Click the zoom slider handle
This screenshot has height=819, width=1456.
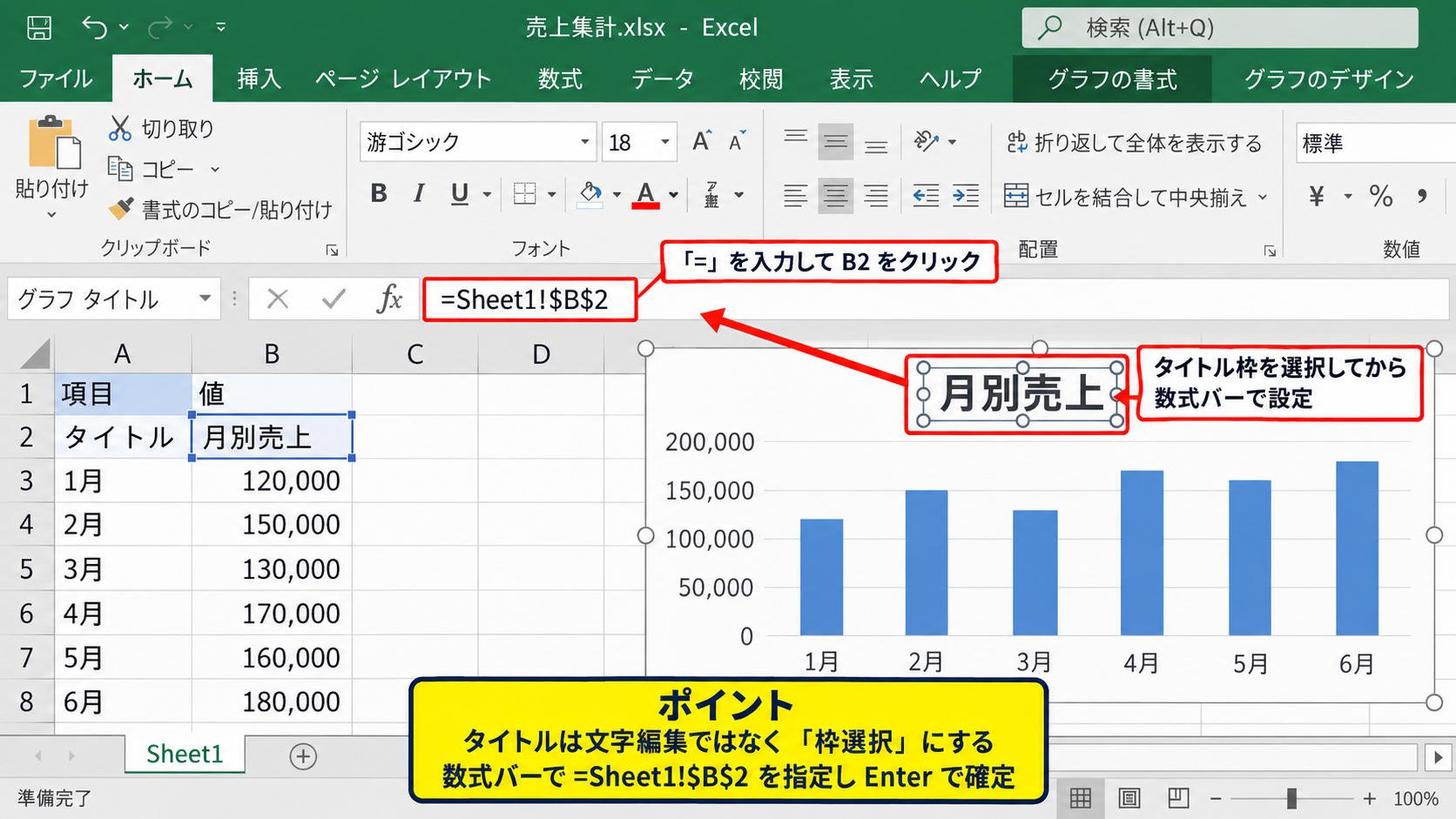click(x=1292, y=798)
